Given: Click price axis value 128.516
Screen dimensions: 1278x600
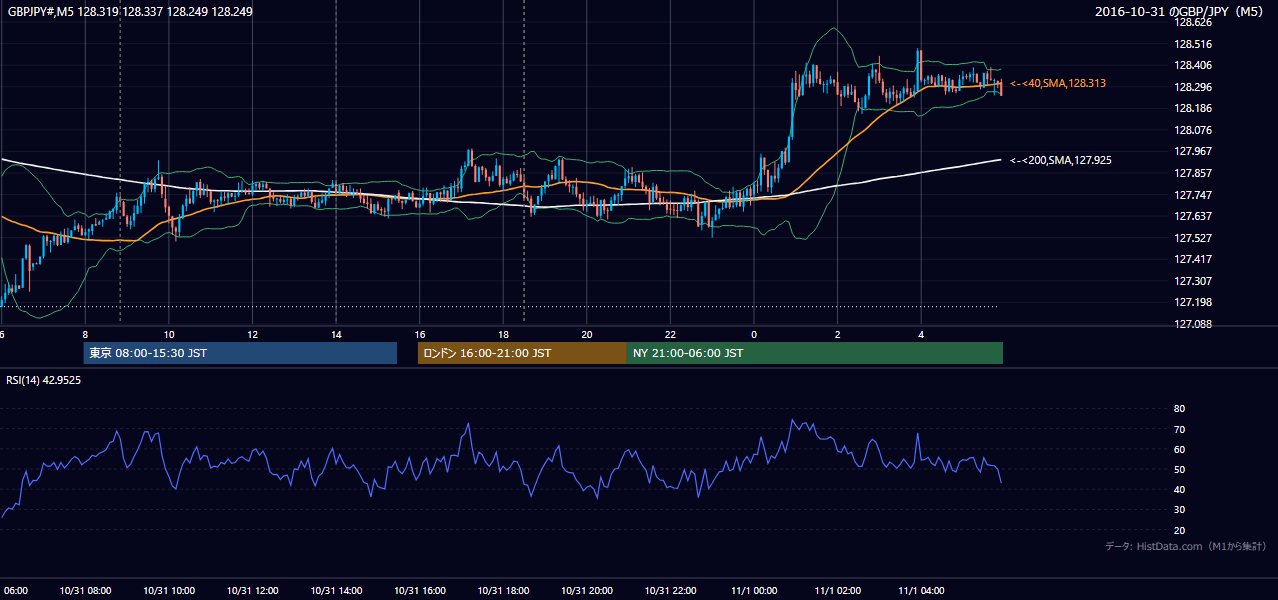Looking at the screenshot, I should coord(1194,44).
